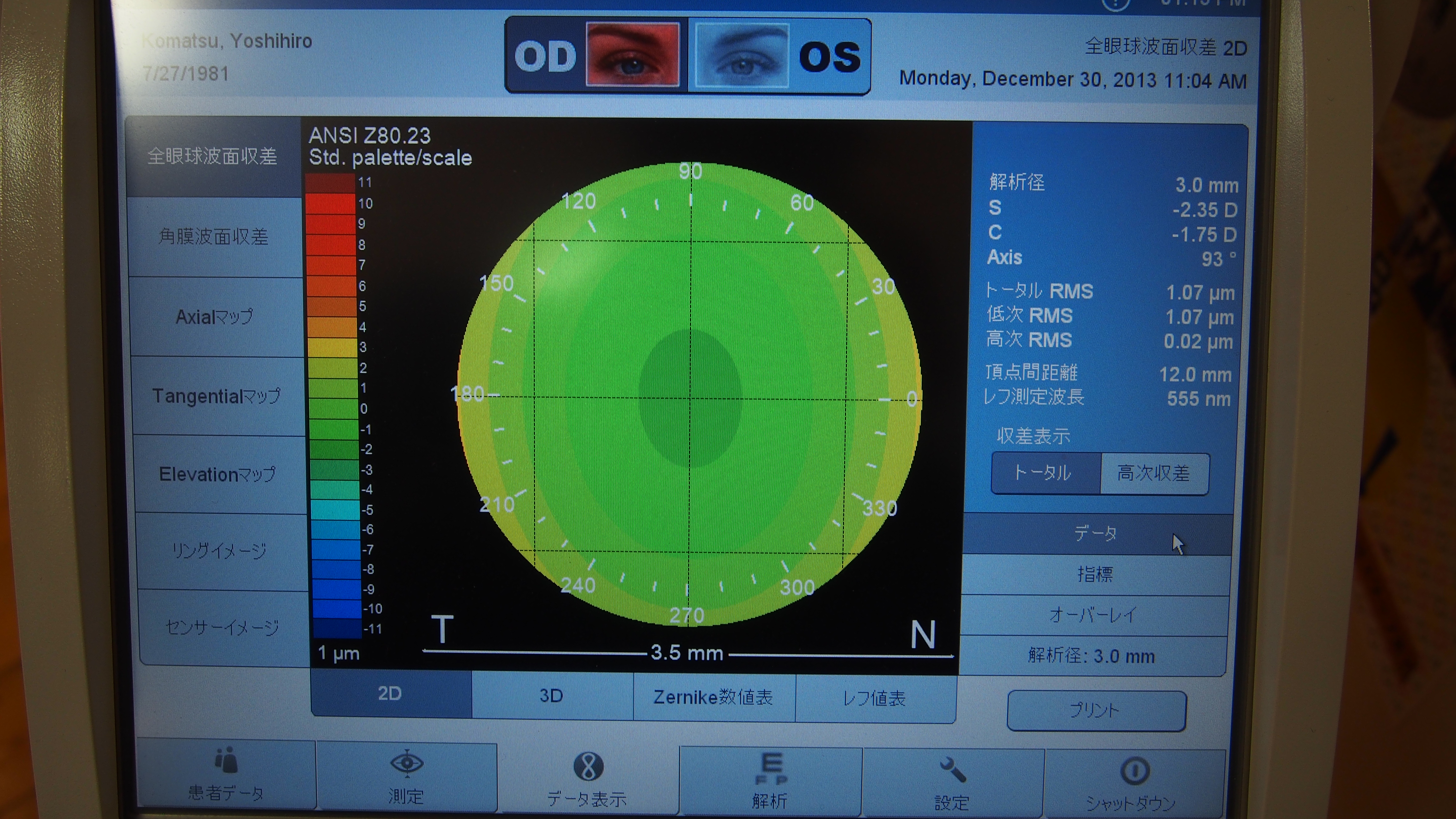Switch to the 3D view tab

tap(551, 696)
